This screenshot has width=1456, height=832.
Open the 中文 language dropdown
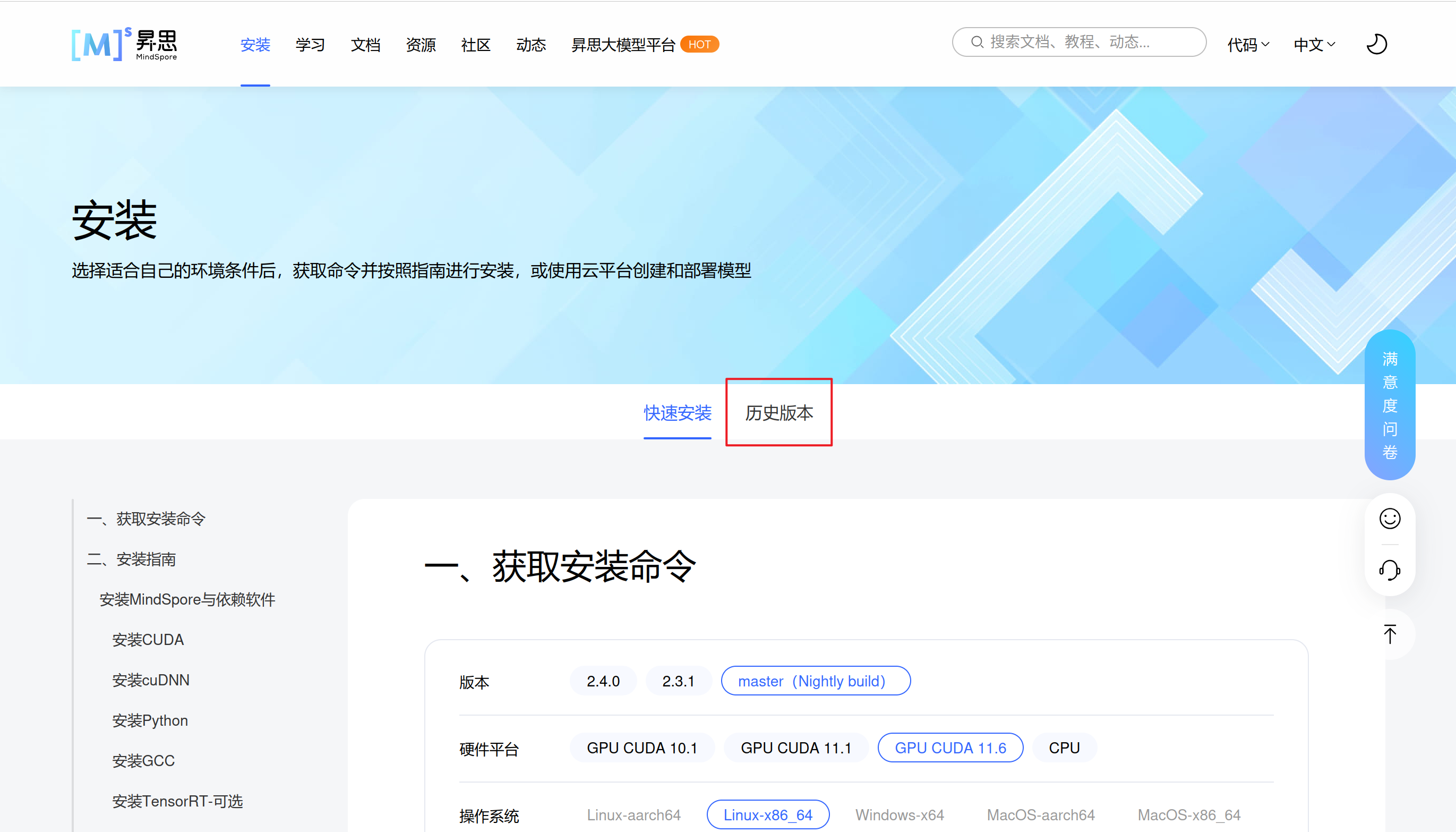[1313, 44]
